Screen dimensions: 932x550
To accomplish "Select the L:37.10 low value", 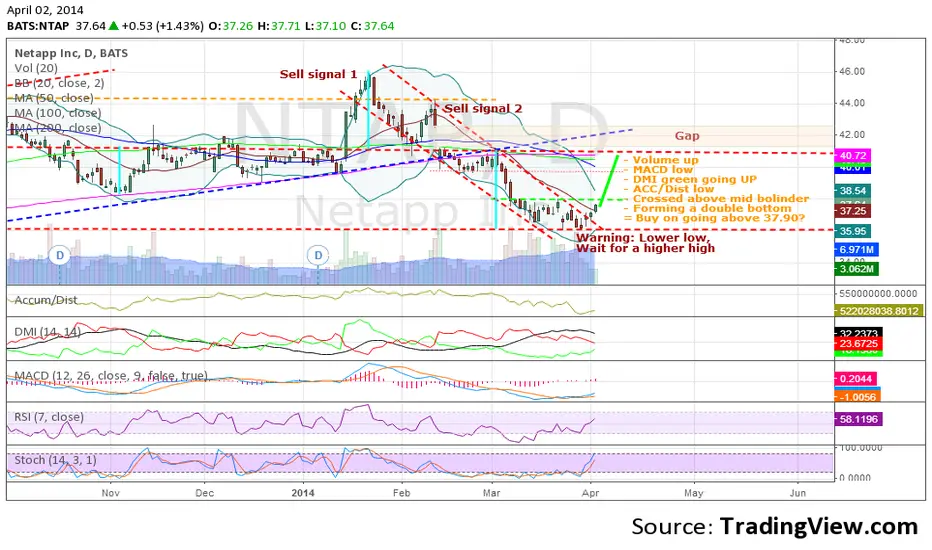I will pyautogui.click(x=326, y=26).
